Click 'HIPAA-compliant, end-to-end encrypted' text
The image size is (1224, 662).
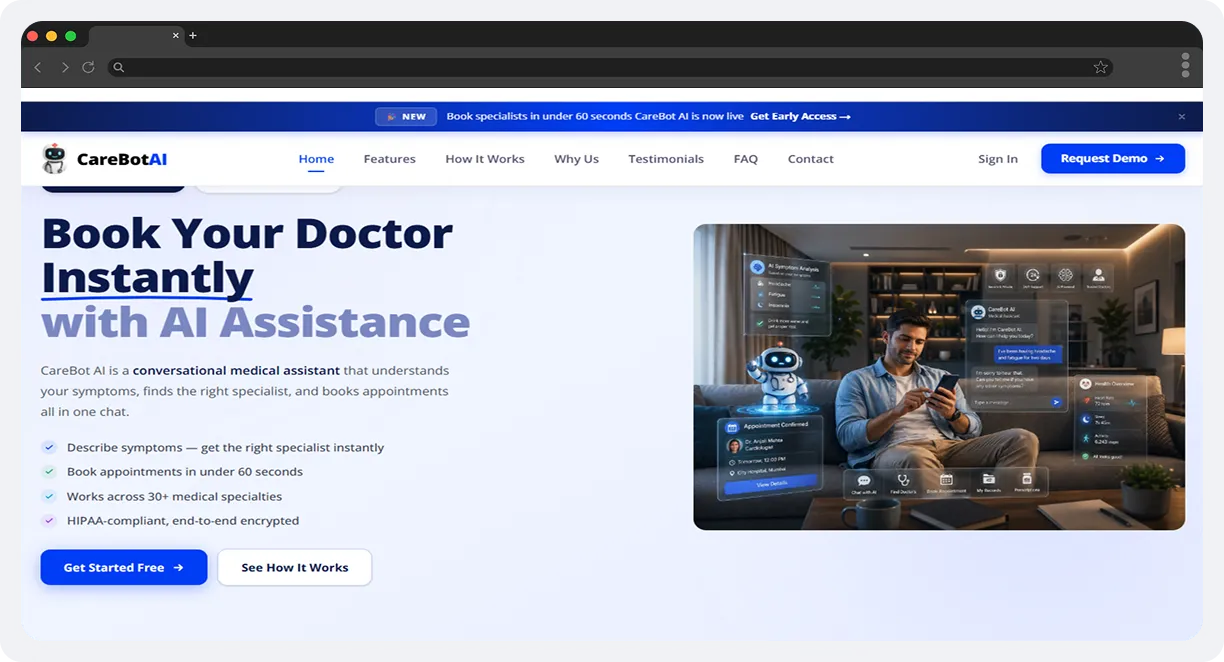[183, 520]
